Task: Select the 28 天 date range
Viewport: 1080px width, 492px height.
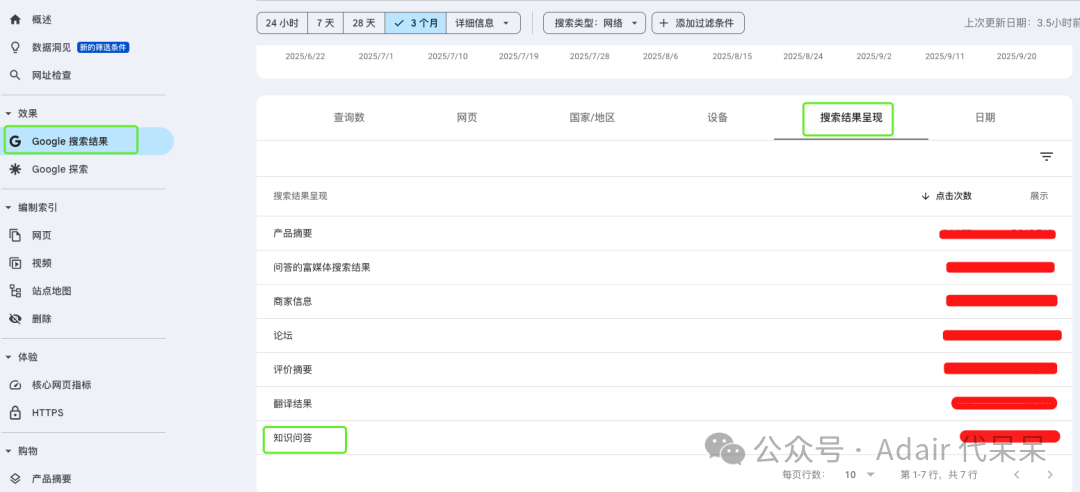Action: [364, 23]
